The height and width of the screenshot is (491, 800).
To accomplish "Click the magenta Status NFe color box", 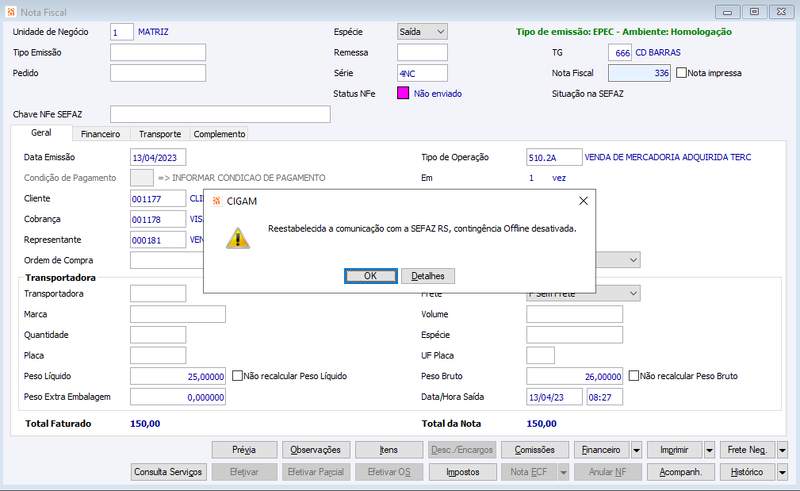I will point(403,93).
